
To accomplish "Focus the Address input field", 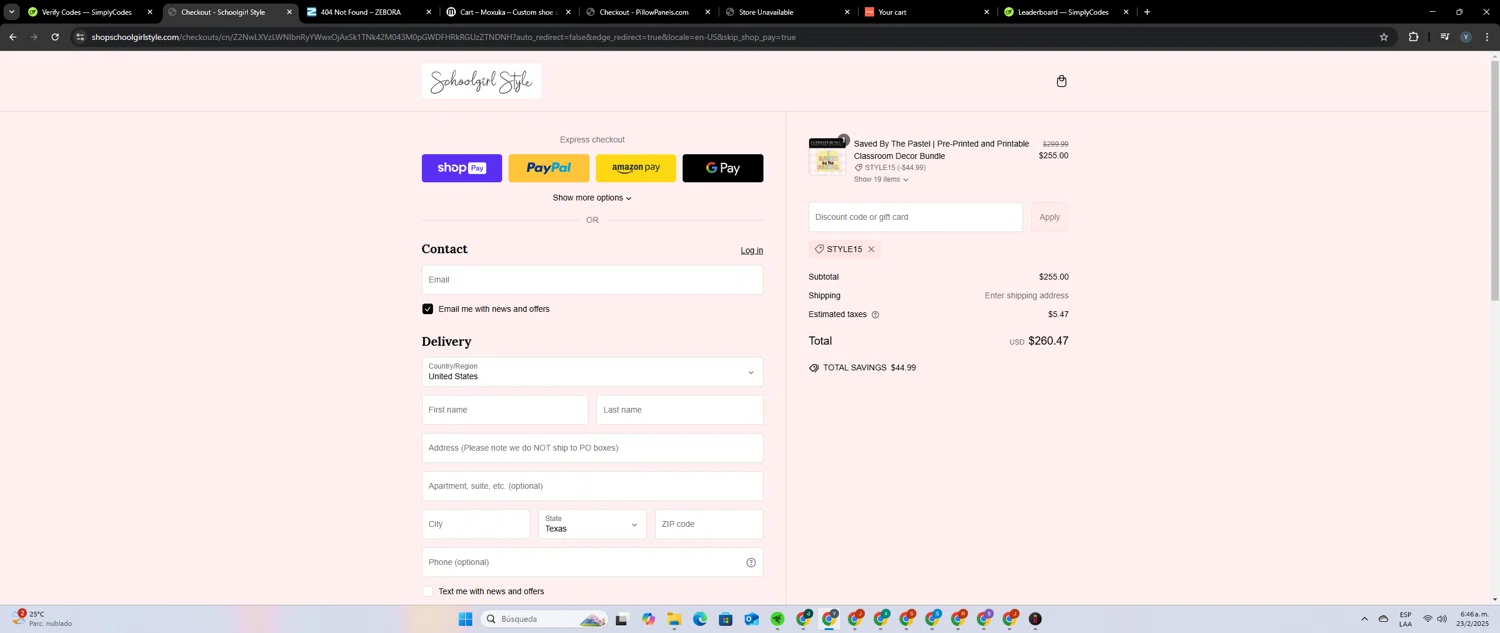I will click(592, 448).
